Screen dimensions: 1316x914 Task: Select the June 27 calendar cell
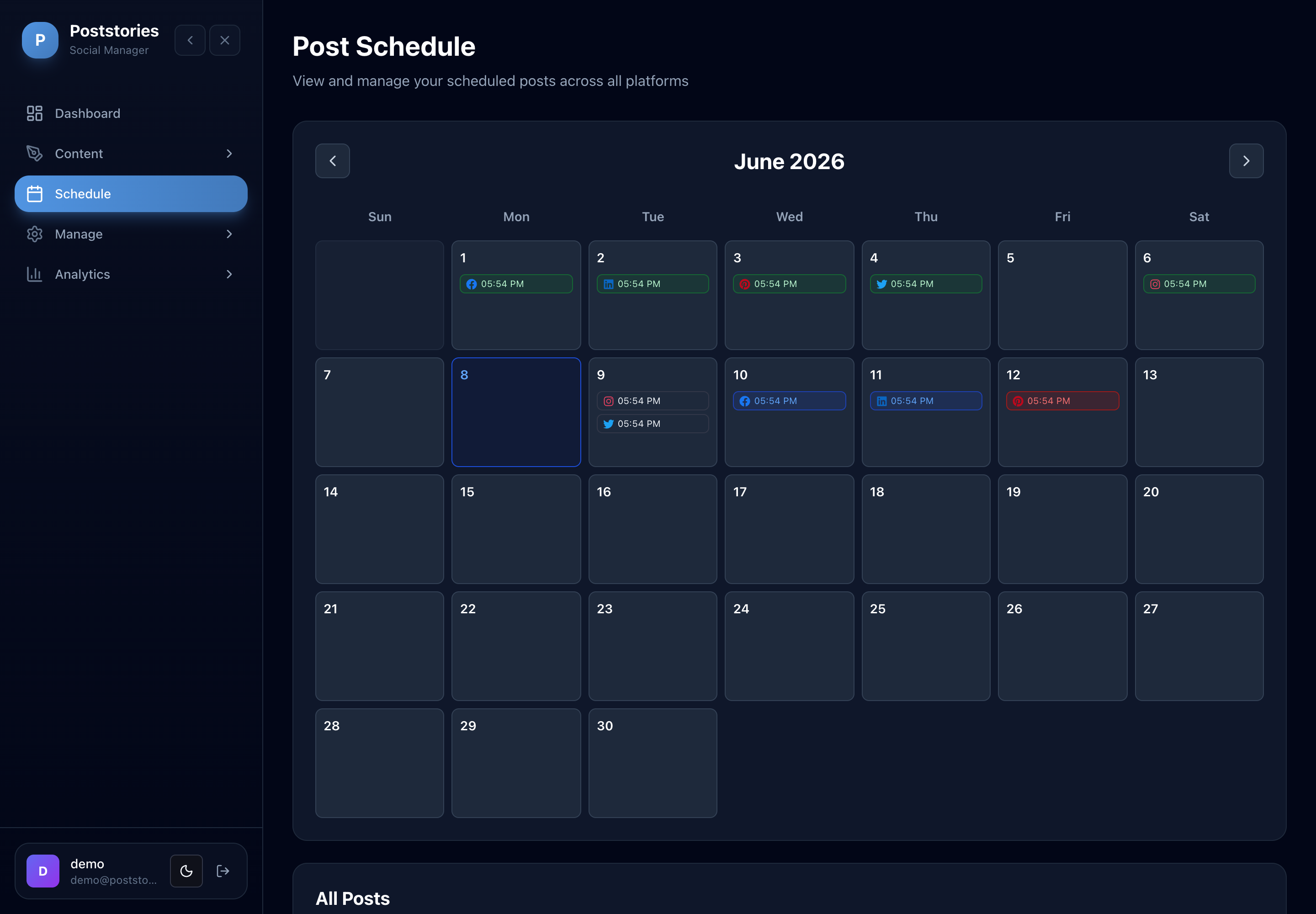click(1199, 646)
